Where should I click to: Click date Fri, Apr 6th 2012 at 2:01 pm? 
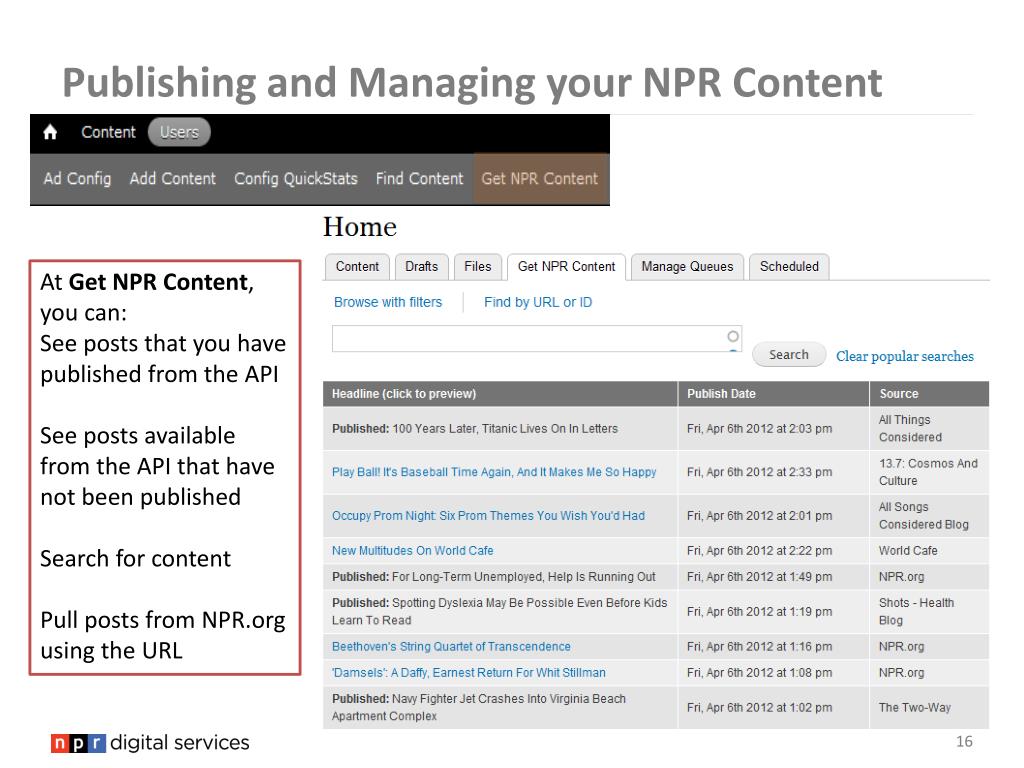tap(760, 516)
